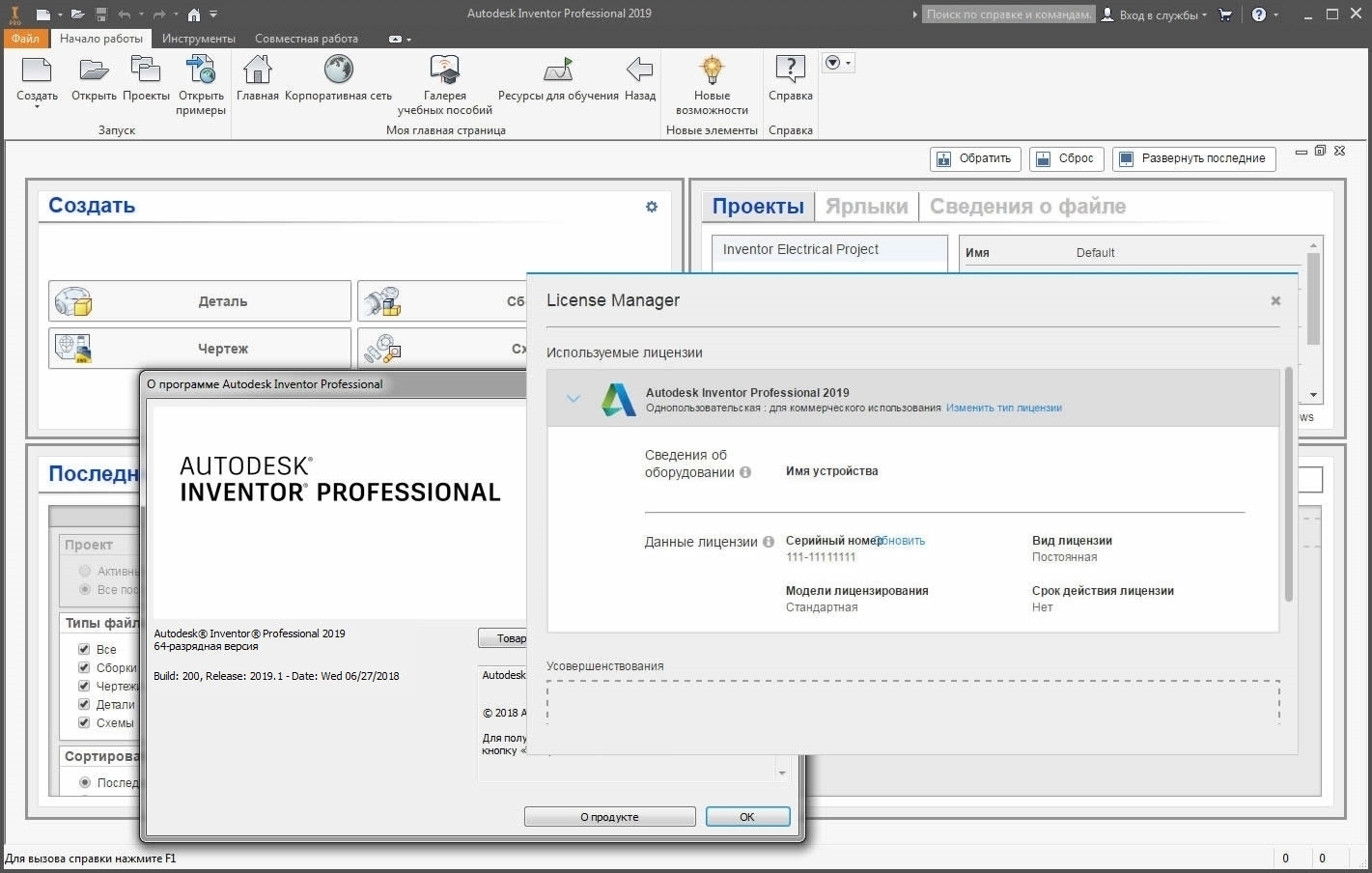
Task: Go to Главная home page icon
Action: coord(258,70)
